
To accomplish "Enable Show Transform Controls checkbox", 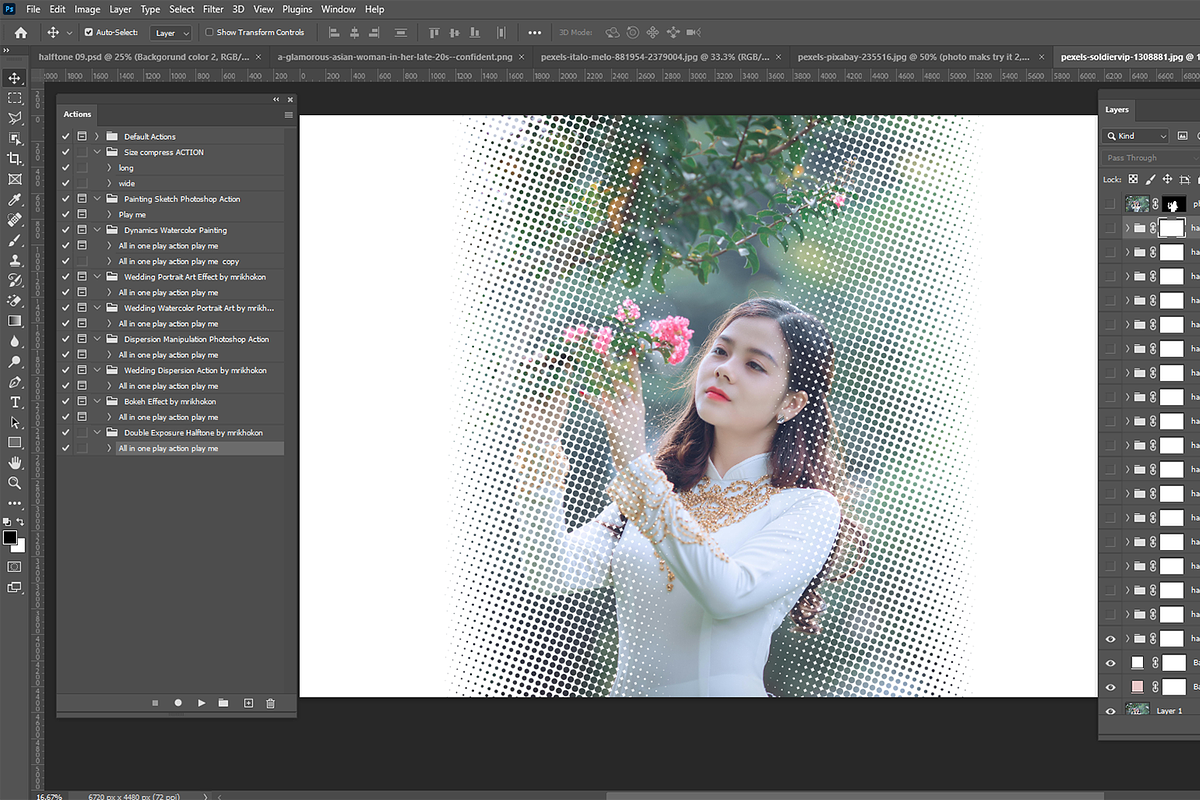I will tap(209, 32).
